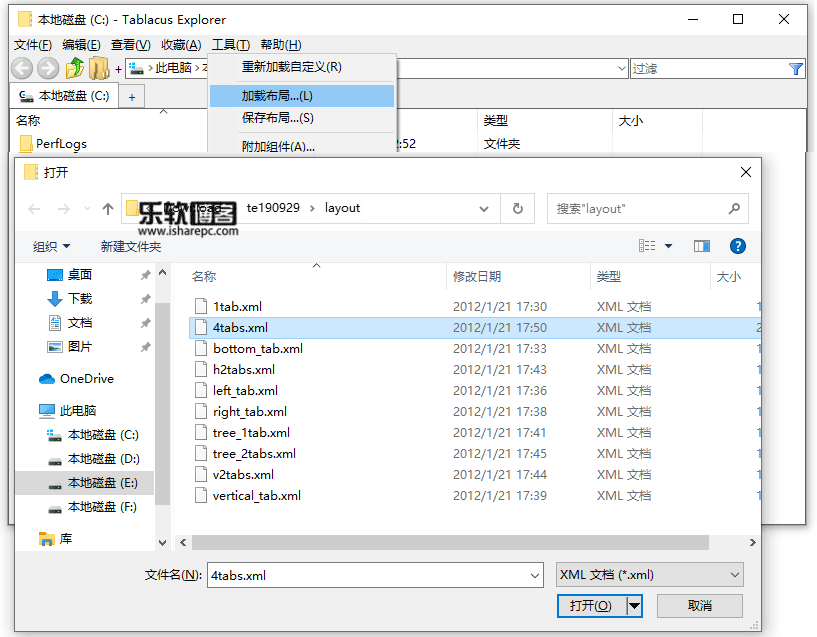Add a new tab in Tablacus Explorer
The height and width of the screenshot is (637, 817).
point(132,97)
